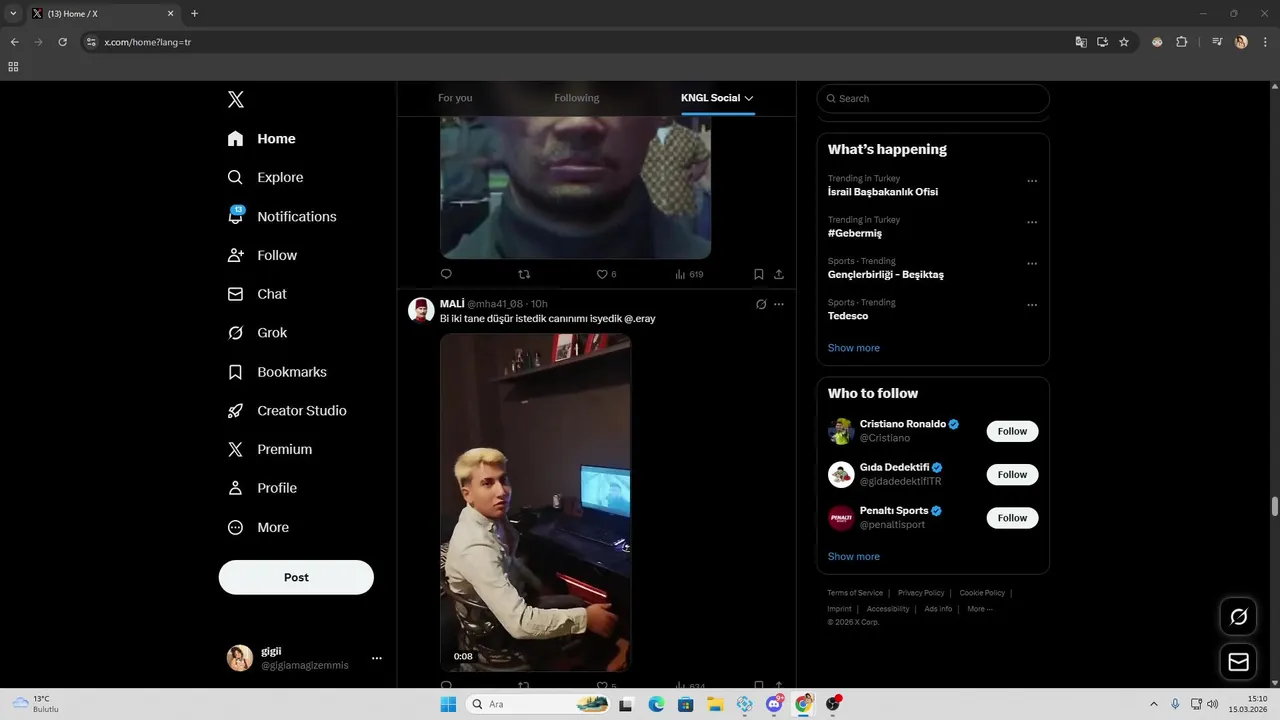Viewport: 1280px width, 720px height.
Task: Open the Explore search icon
Action: [x=235, y=177]
